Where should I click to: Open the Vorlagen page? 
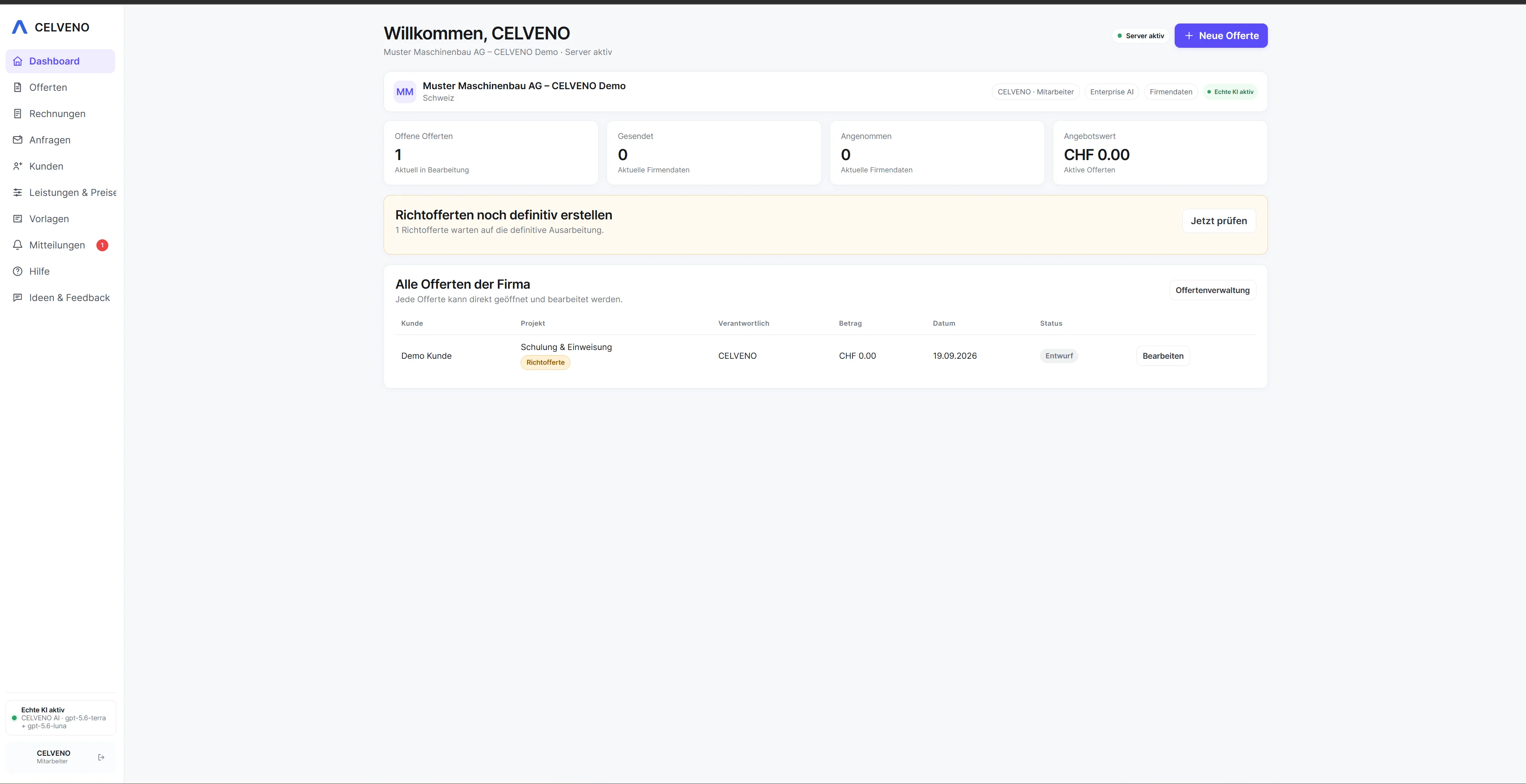61,219
